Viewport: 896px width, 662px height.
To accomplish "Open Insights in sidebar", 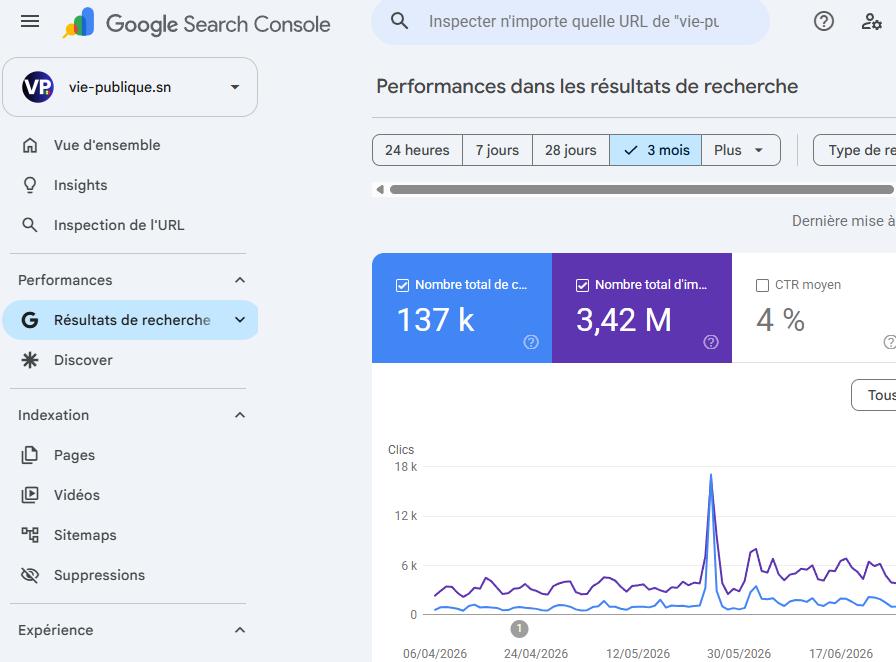I will point(130,185).
